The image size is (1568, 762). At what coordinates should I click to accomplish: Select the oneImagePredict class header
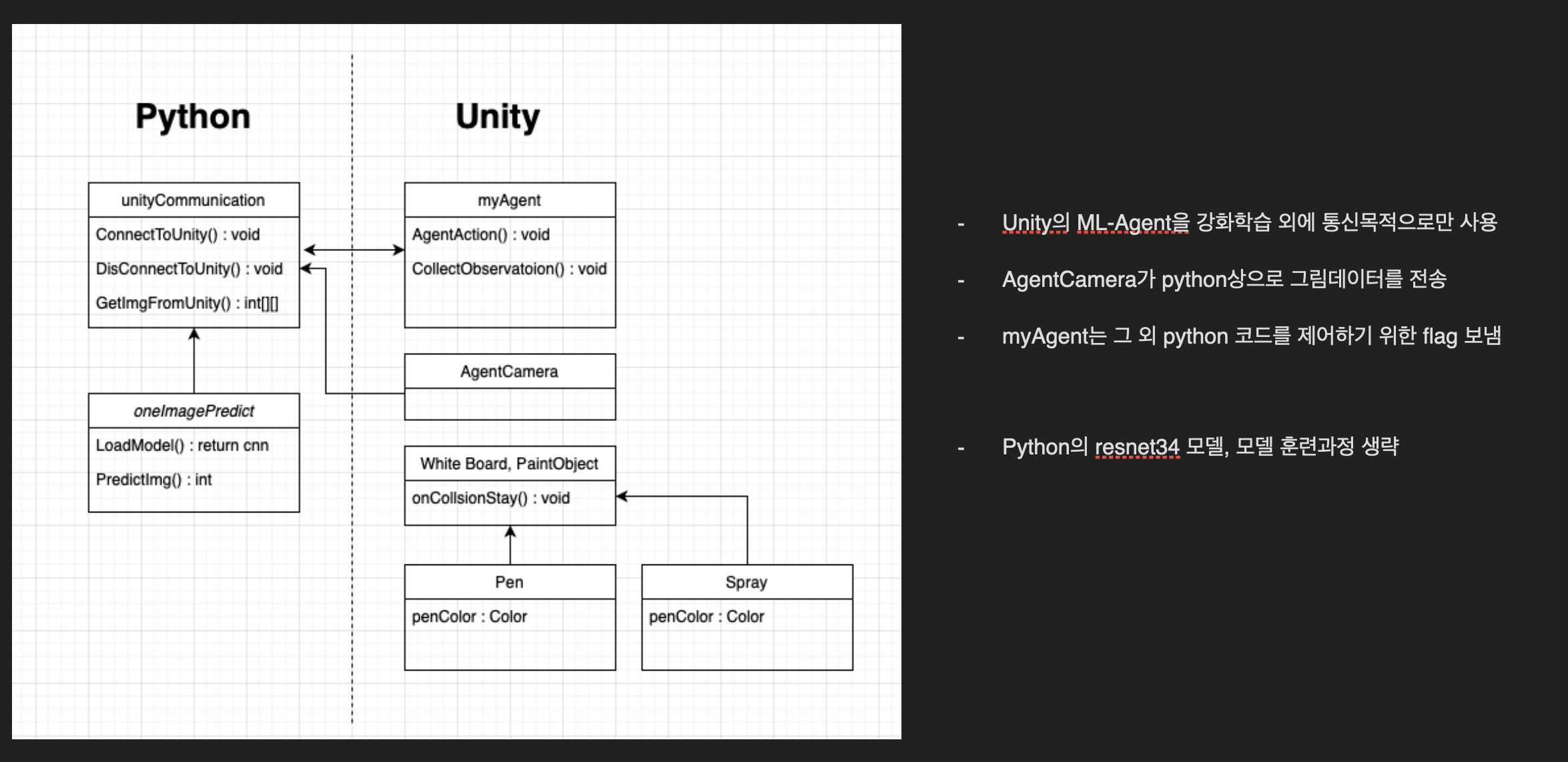pyautogui.click(x=193, y=411)
